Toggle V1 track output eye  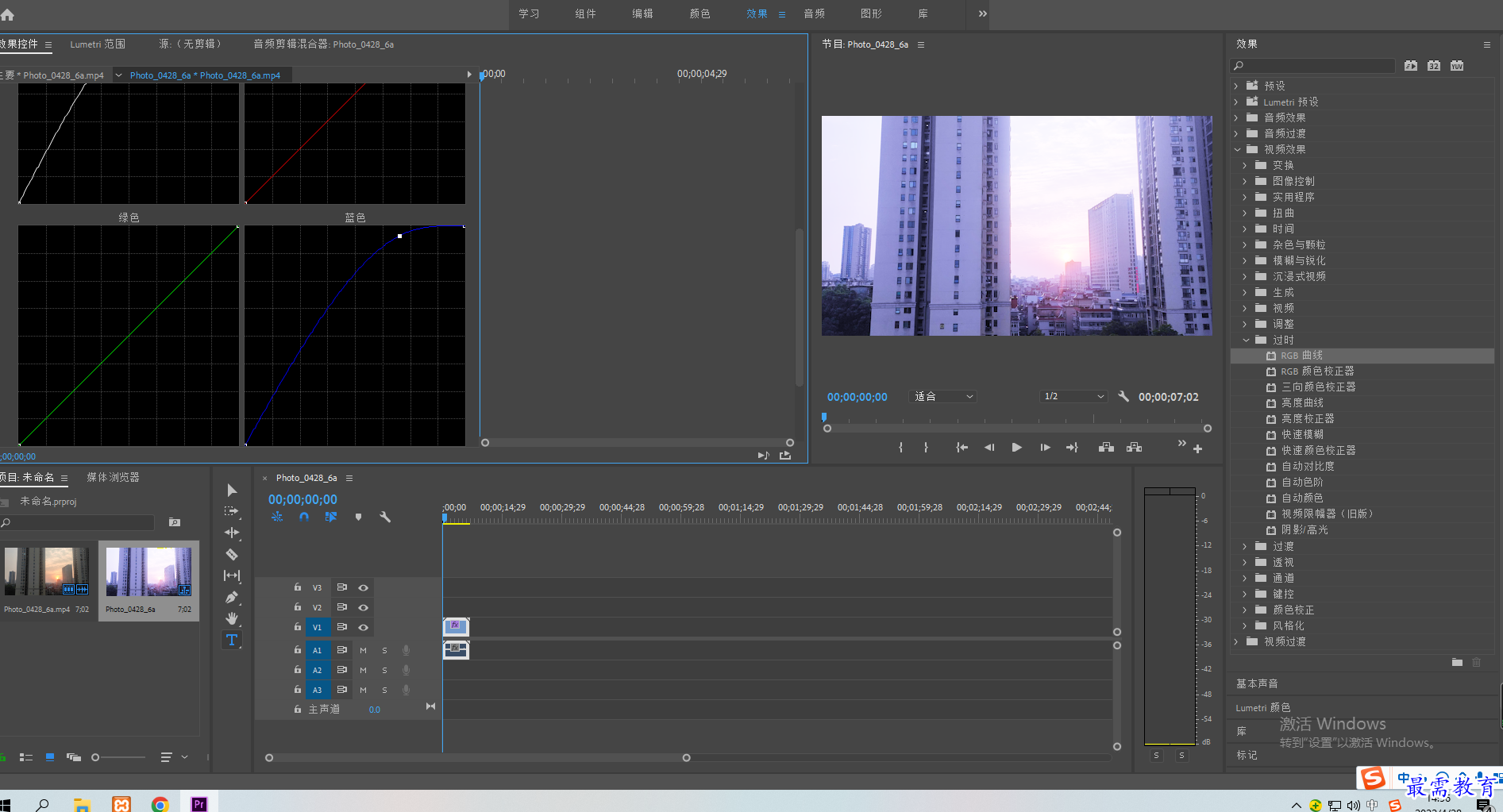pos(363,627)
